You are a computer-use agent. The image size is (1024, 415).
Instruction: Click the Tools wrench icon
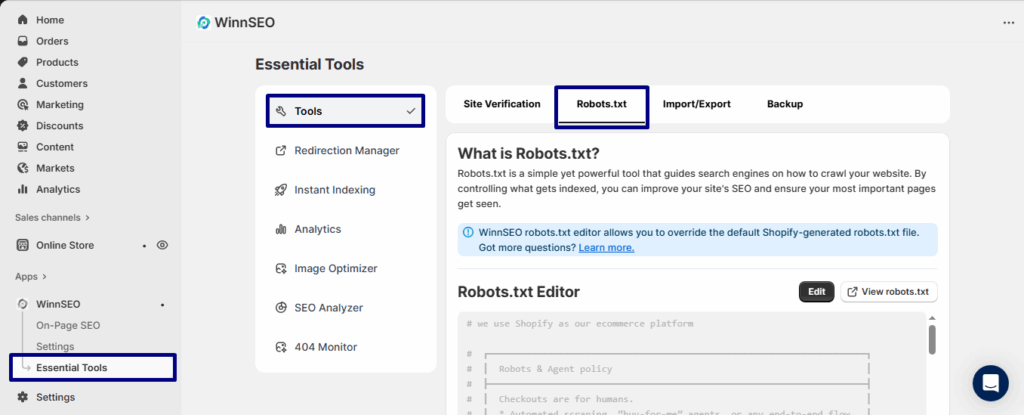[x=281, y=111]
